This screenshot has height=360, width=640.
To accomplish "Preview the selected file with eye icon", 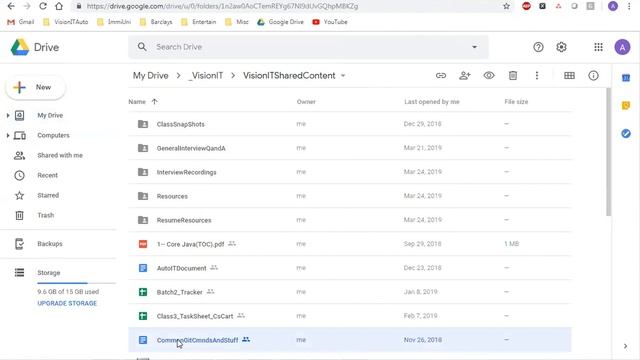I will coord(489,76).
